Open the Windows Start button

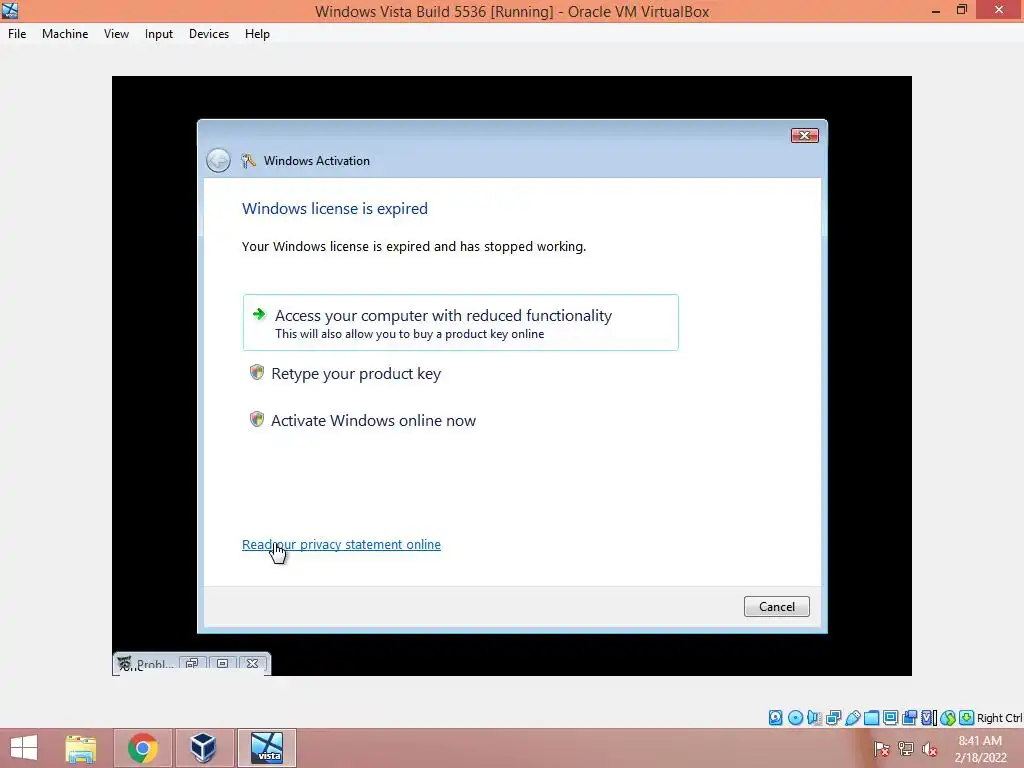[x=24, y=748]
